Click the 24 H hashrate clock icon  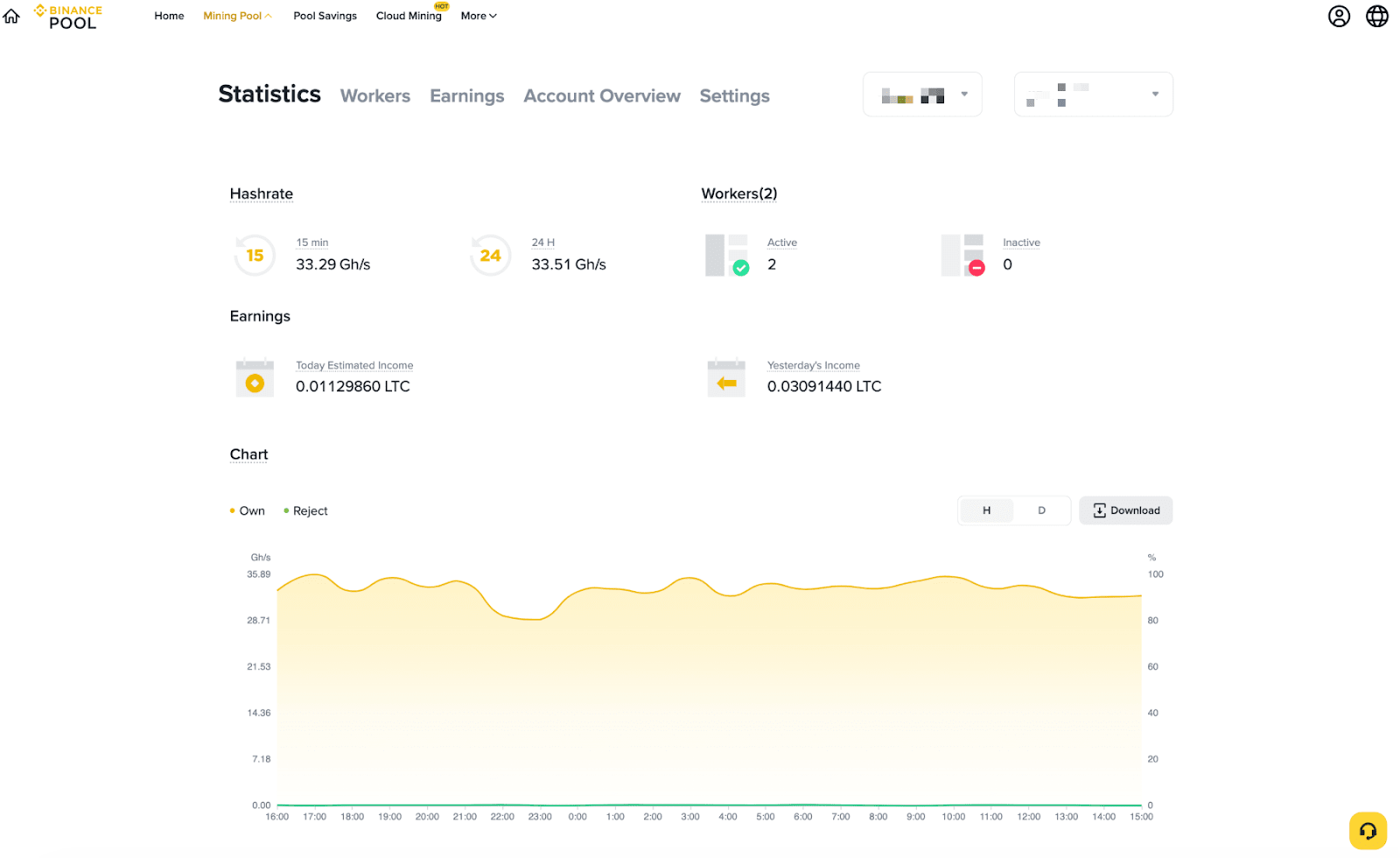tap(490, 256)
